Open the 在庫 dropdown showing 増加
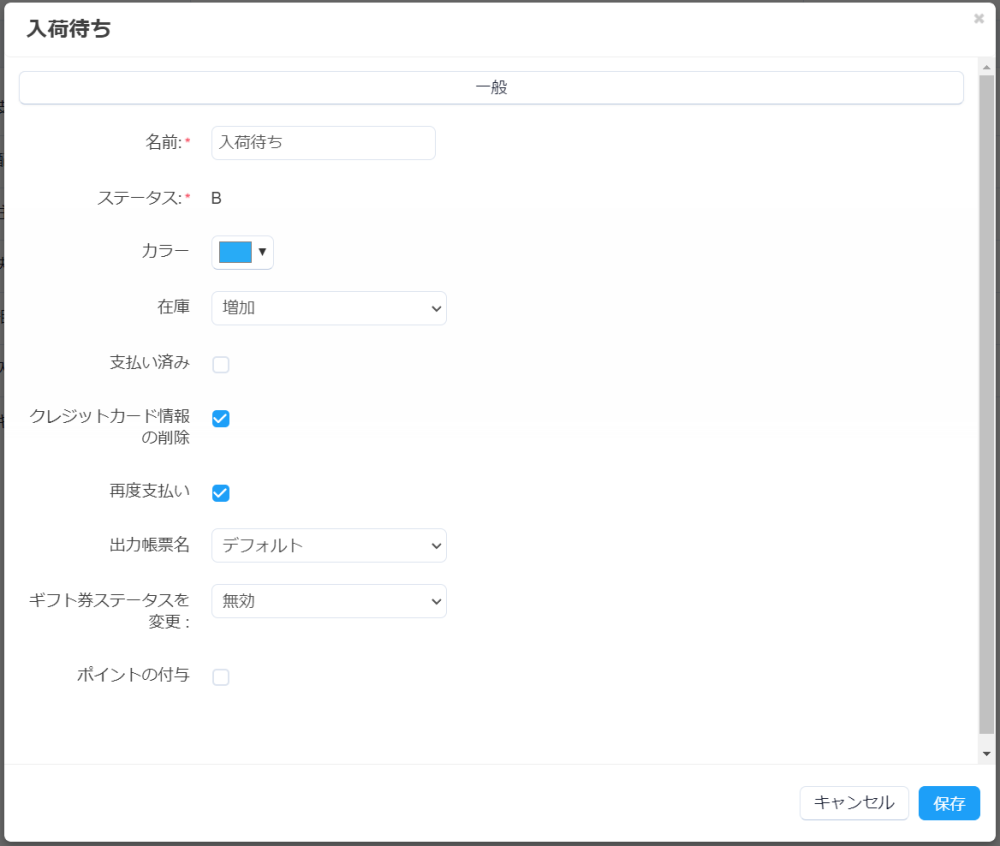This screenshot has width=1000, height=846. tap(329, 308)
